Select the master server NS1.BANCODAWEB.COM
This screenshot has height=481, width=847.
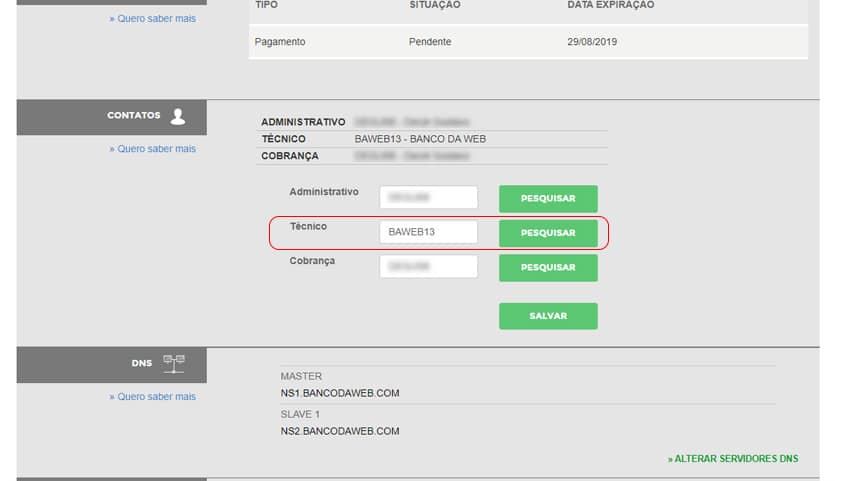point(340,393)
